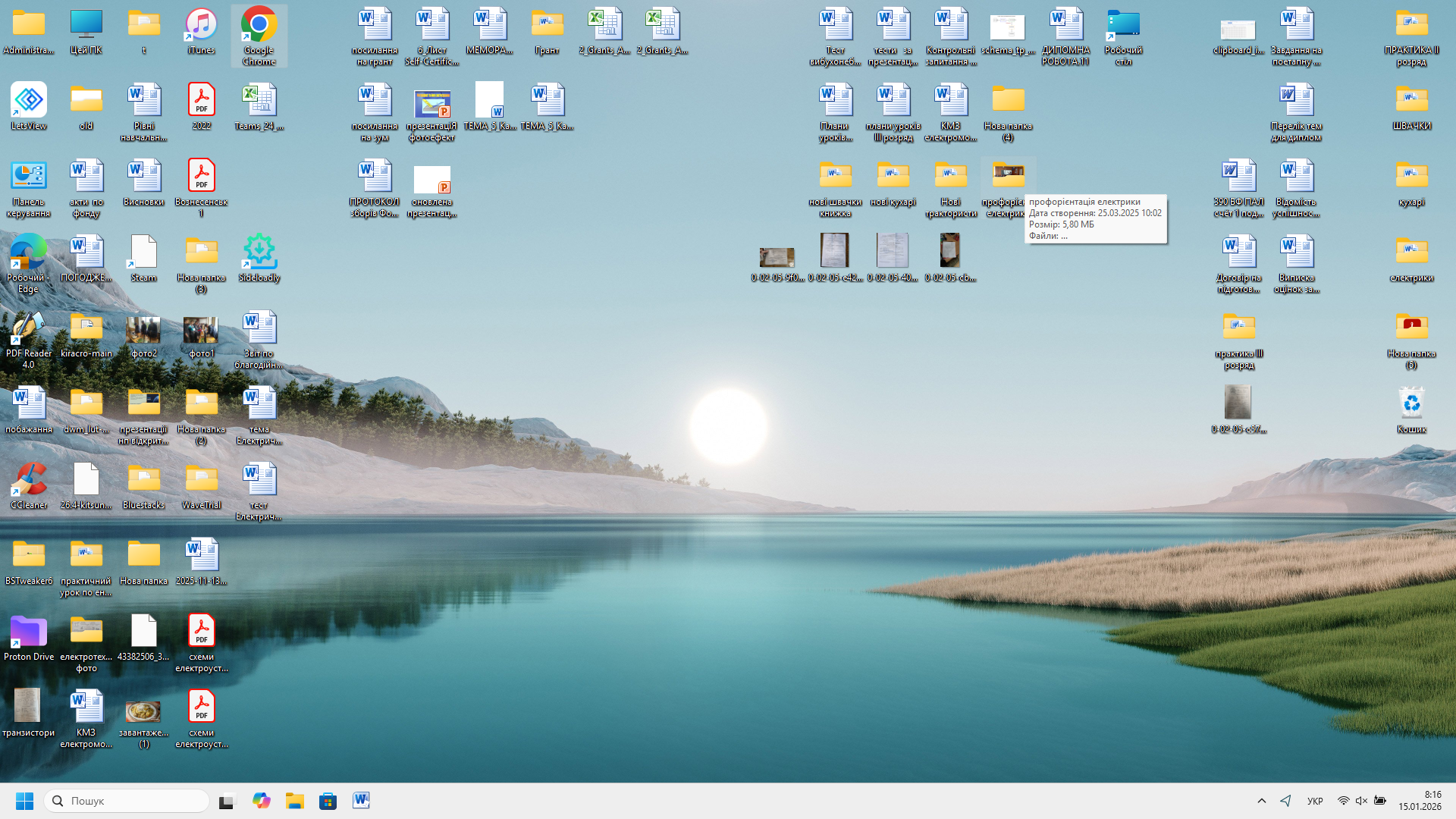Show hidden system tray icons chevron

click(x=1262, y=801)
